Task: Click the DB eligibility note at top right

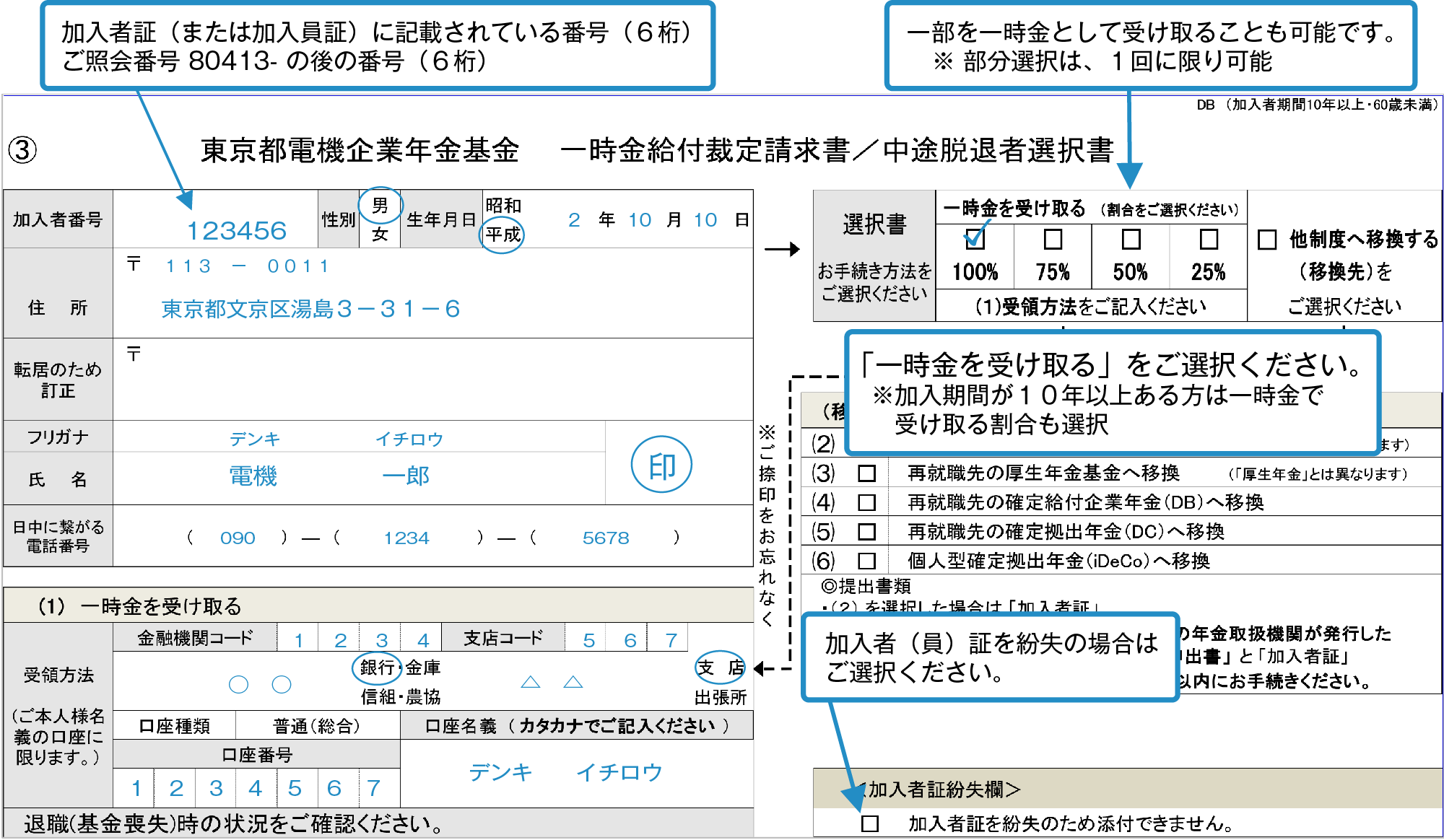Action: (1317, 105)
